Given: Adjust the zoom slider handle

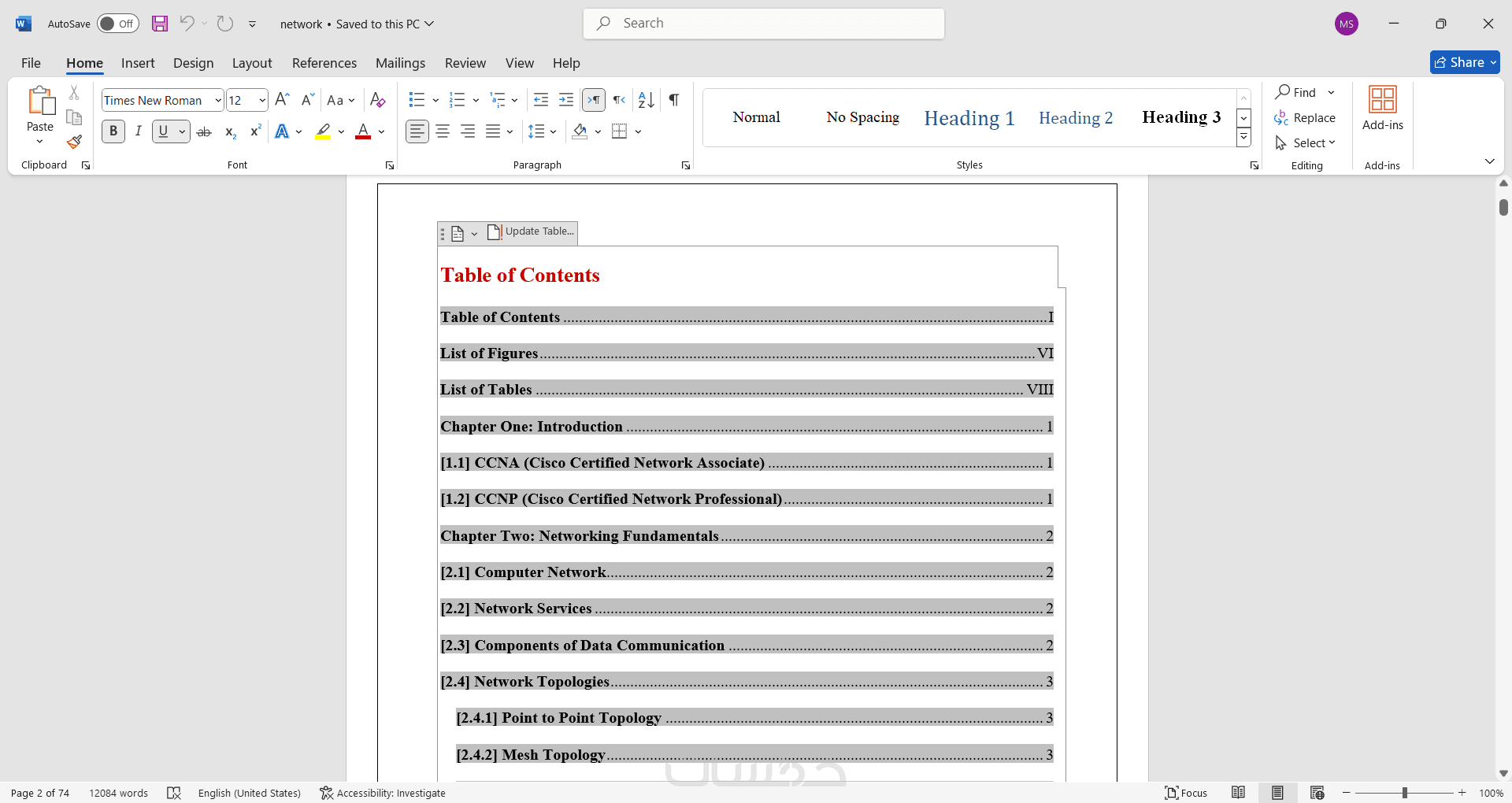Looking at the screenshot, I should tap(1404, 793).
